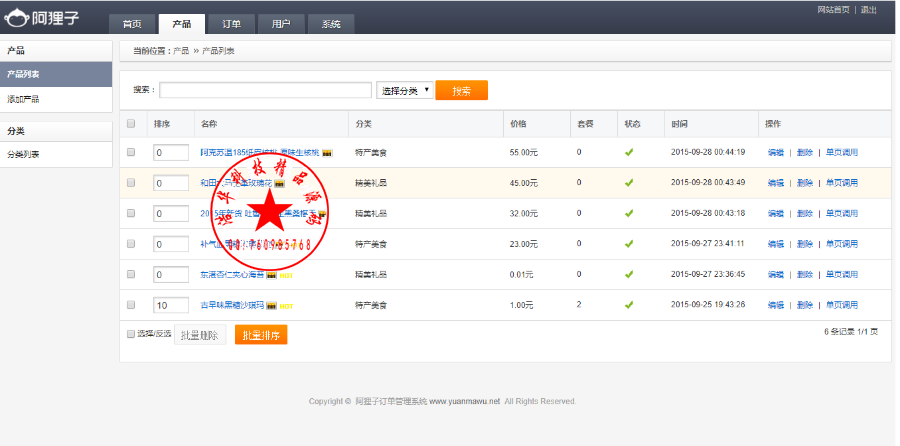
Task: Click the 产品 breadcrumb link
Action: click(181, 51)
